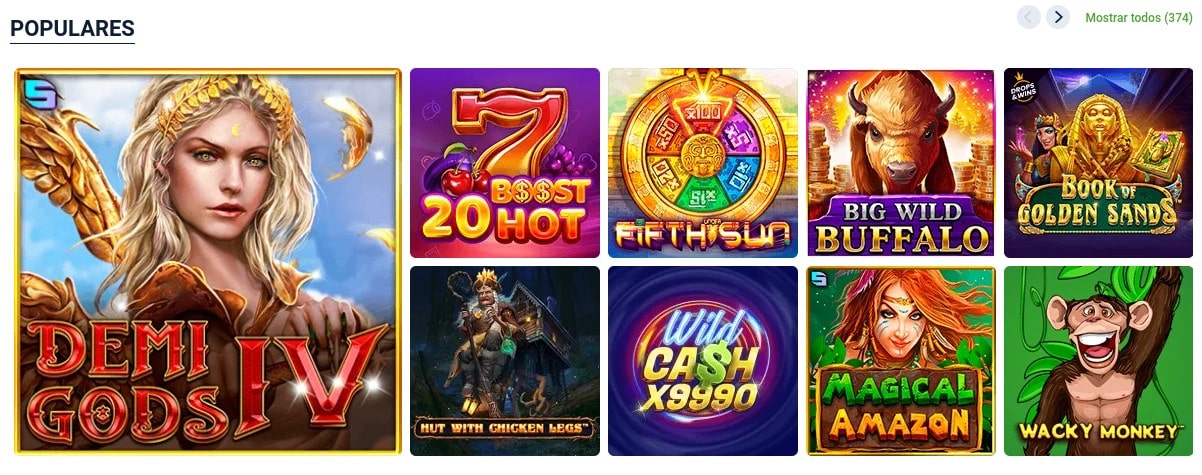Image resolution: width=1202 pixels, height=475 pixels.
Task: Open the Mostrar todos (374) link
Action: (1138, 17)
